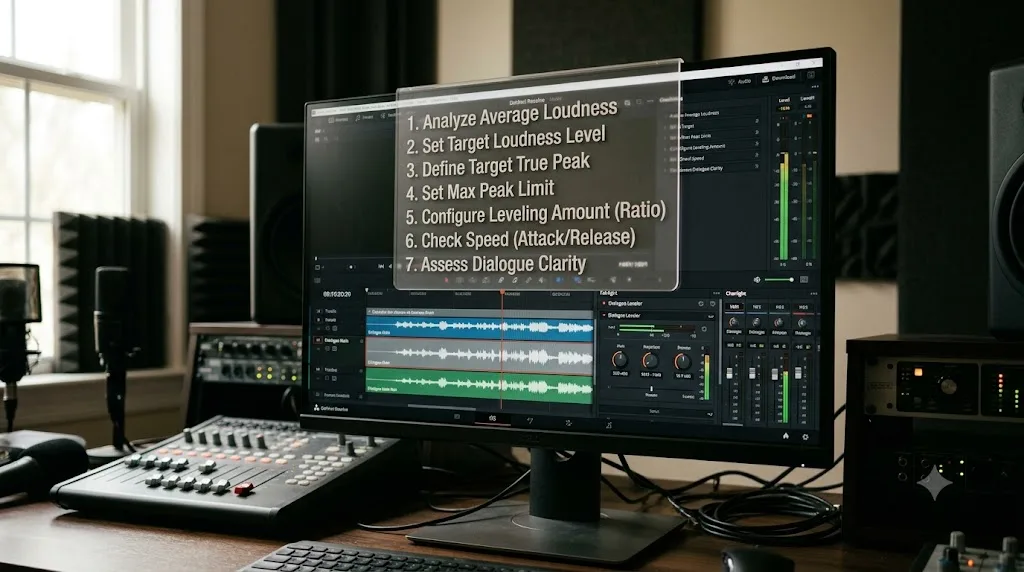Click the left knob in Dialogue Leveler
The height and width of the screenshot is (572, 1024).
[620, 360]
